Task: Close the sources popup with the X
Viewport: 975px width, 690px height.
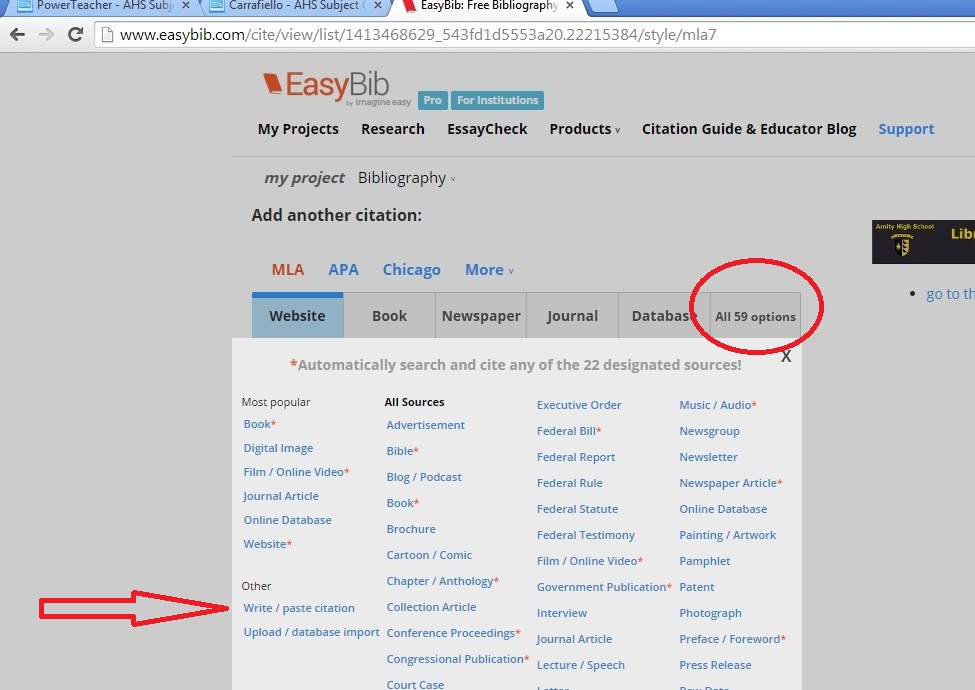Action: [x=786, y=356]
